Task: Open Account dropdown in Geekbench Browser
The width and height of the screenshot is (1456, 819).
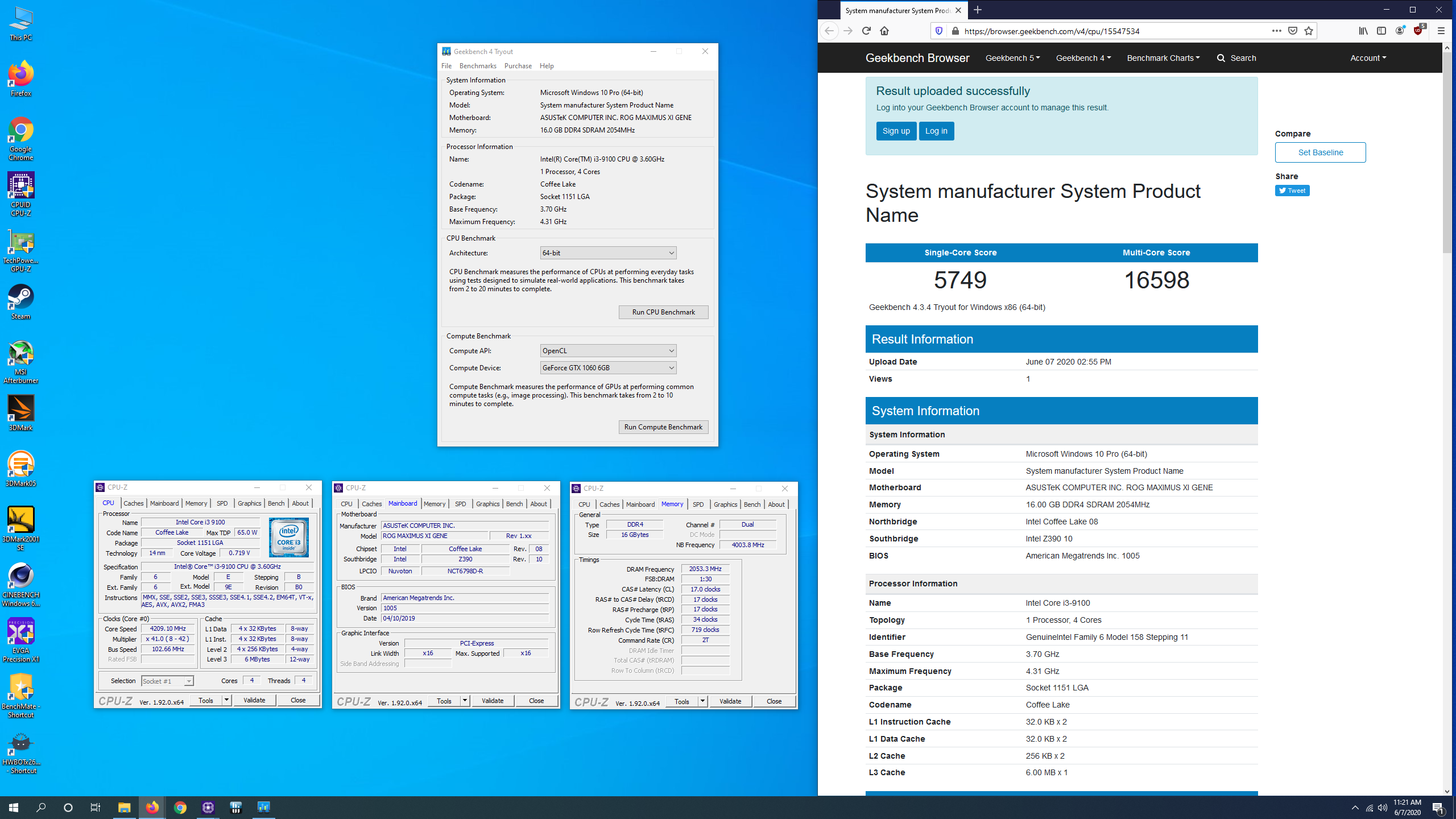Action: click(1368, 58)
